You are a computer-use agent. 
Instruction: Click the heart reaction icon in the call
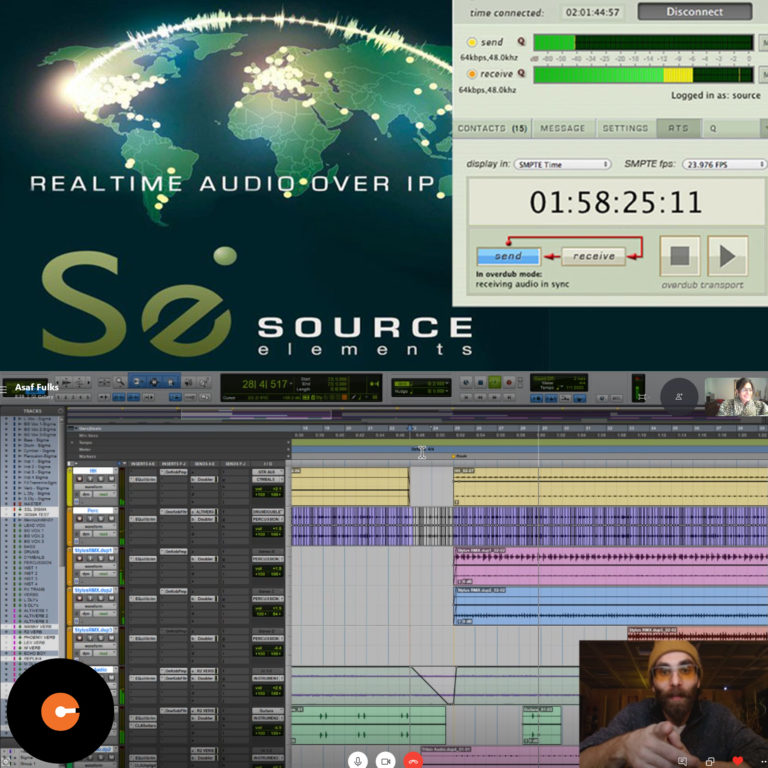tap(738, 761)
